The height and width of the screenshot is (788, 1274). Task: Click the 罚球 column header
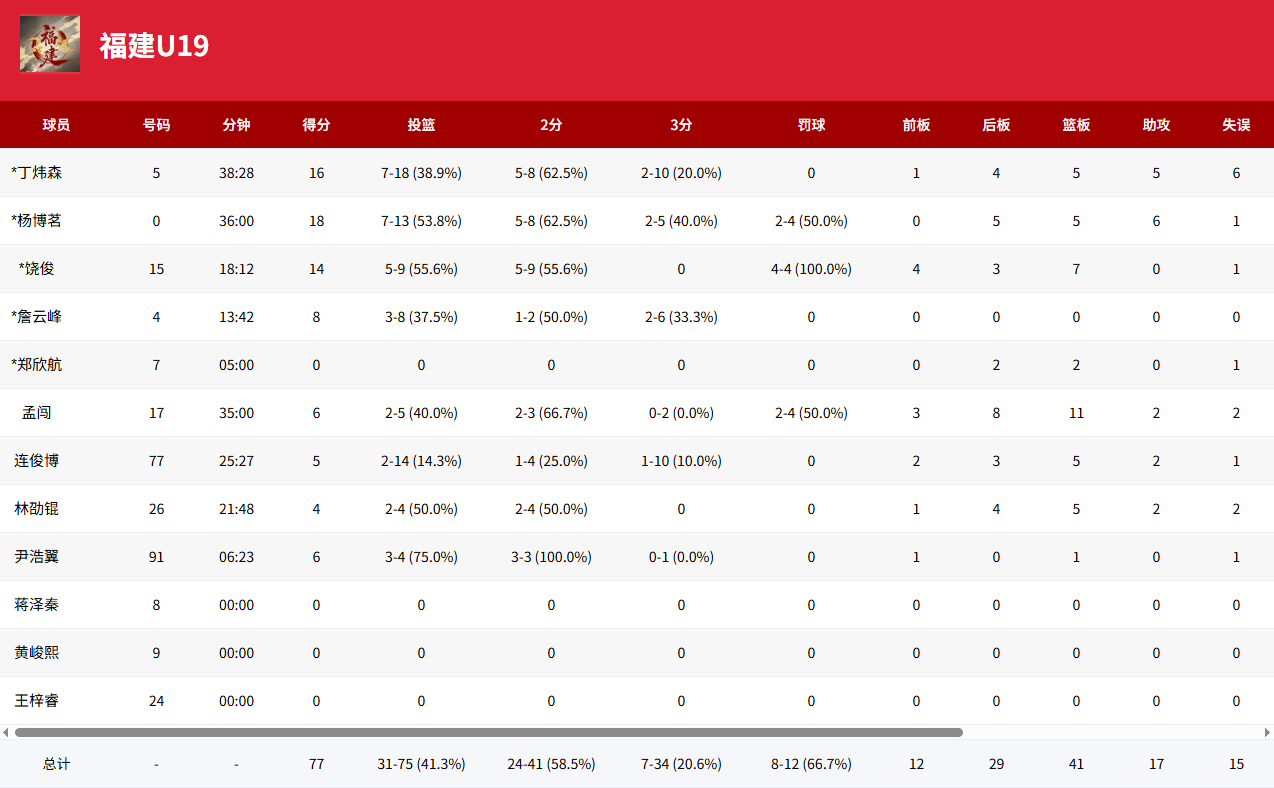(x=811, y=125)
